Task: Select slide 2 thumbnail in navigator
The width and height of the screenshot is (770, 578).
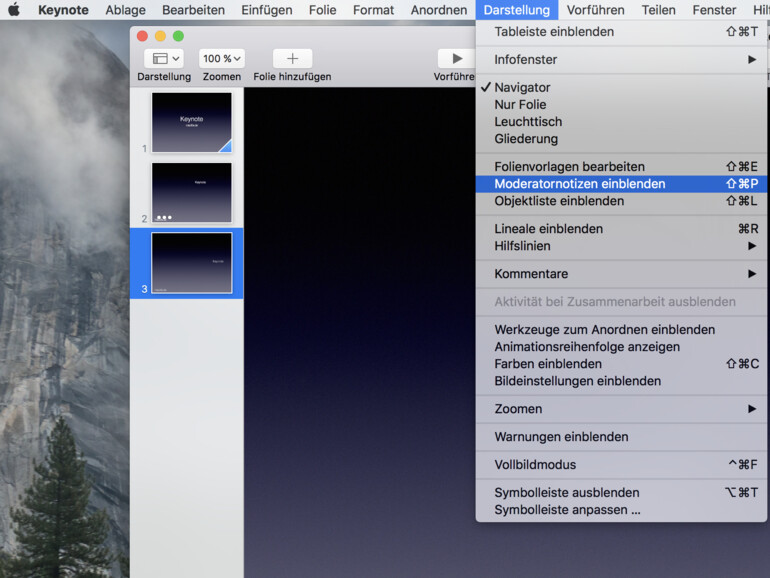Action: [x=191, y=192]
